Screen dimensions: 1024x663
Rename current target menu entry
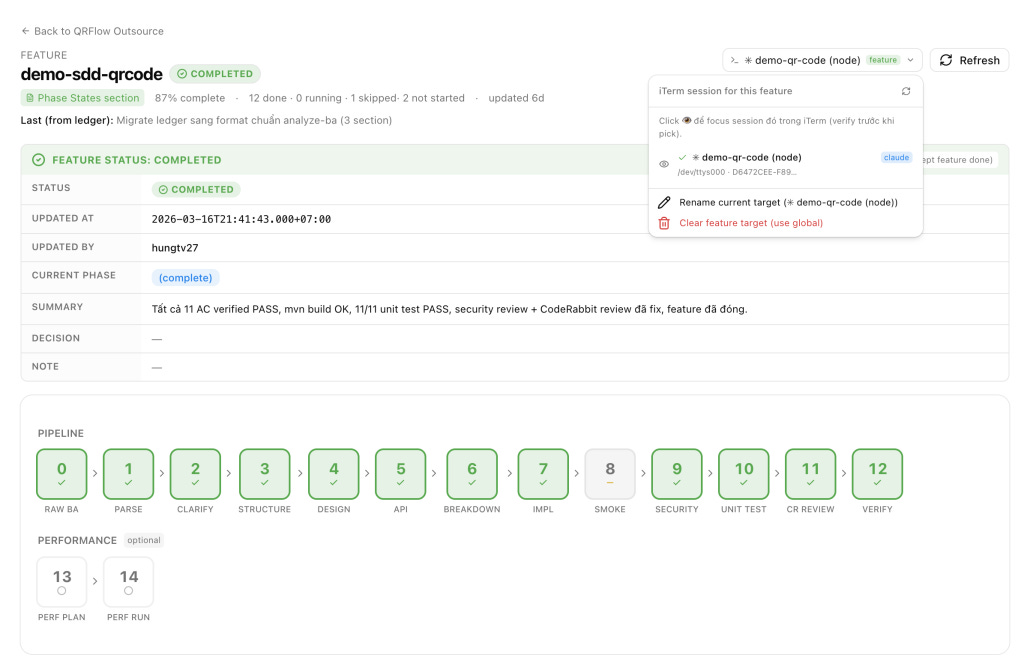tap(786, 202)
